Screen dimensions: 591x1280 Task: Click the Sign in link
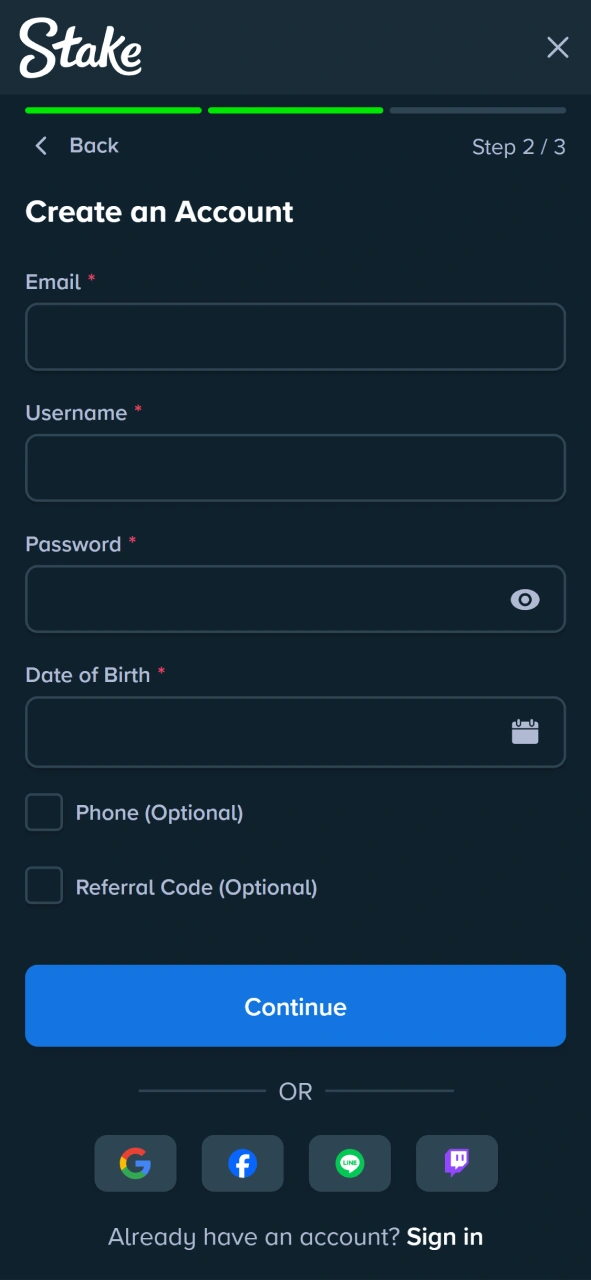point(444,1237)
